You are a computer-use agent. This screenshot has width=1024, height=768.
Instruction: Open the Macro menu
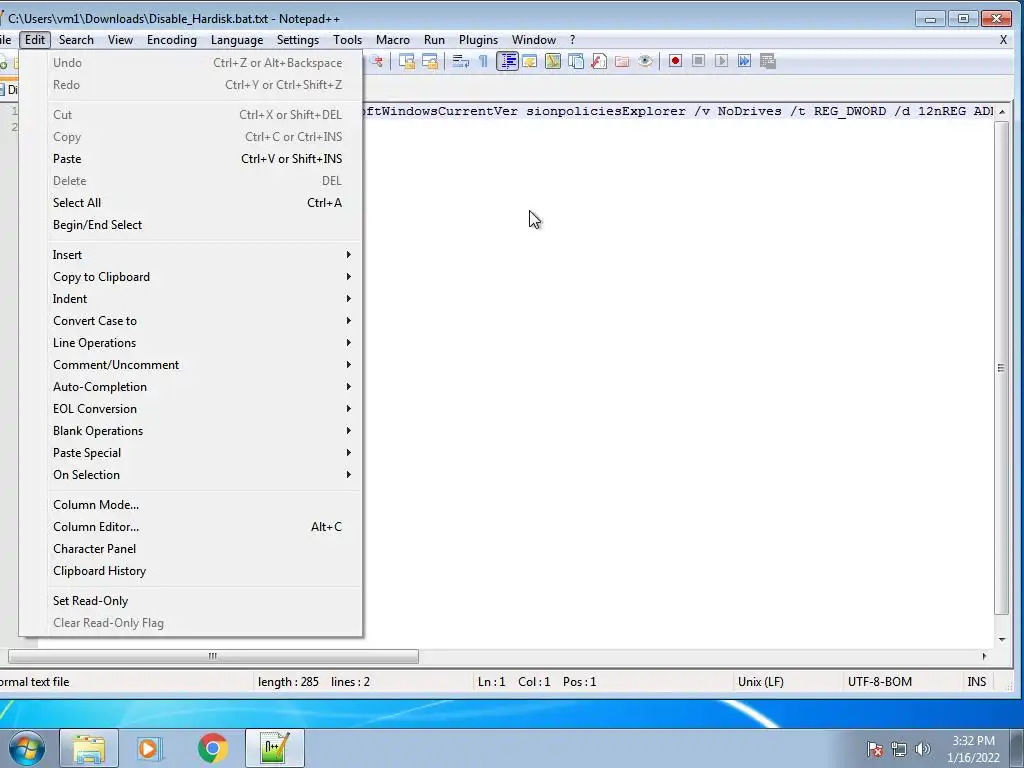(x=392, y=40)
